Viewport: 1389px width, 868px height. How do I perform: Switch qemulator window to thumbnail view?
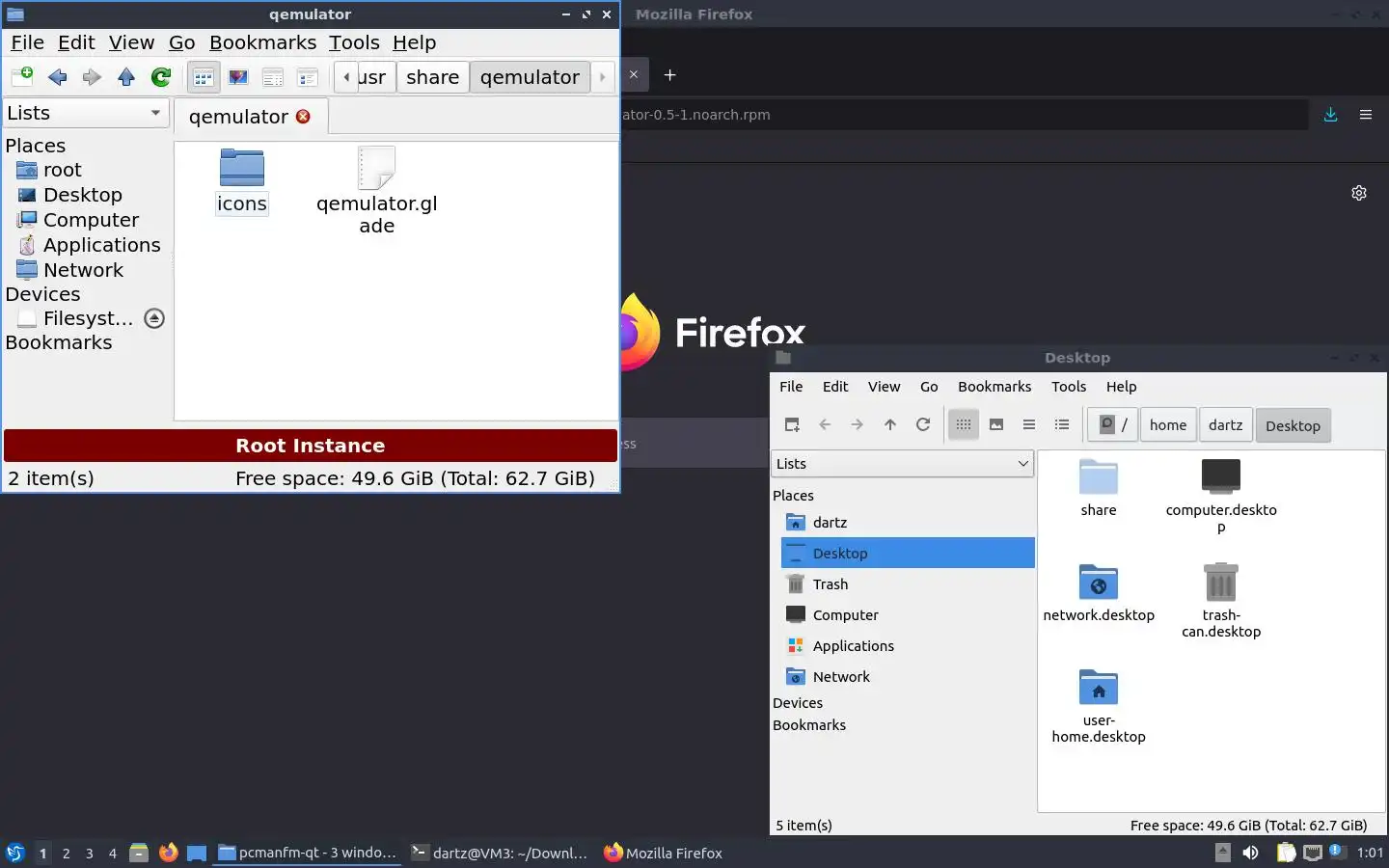(238, 77)
